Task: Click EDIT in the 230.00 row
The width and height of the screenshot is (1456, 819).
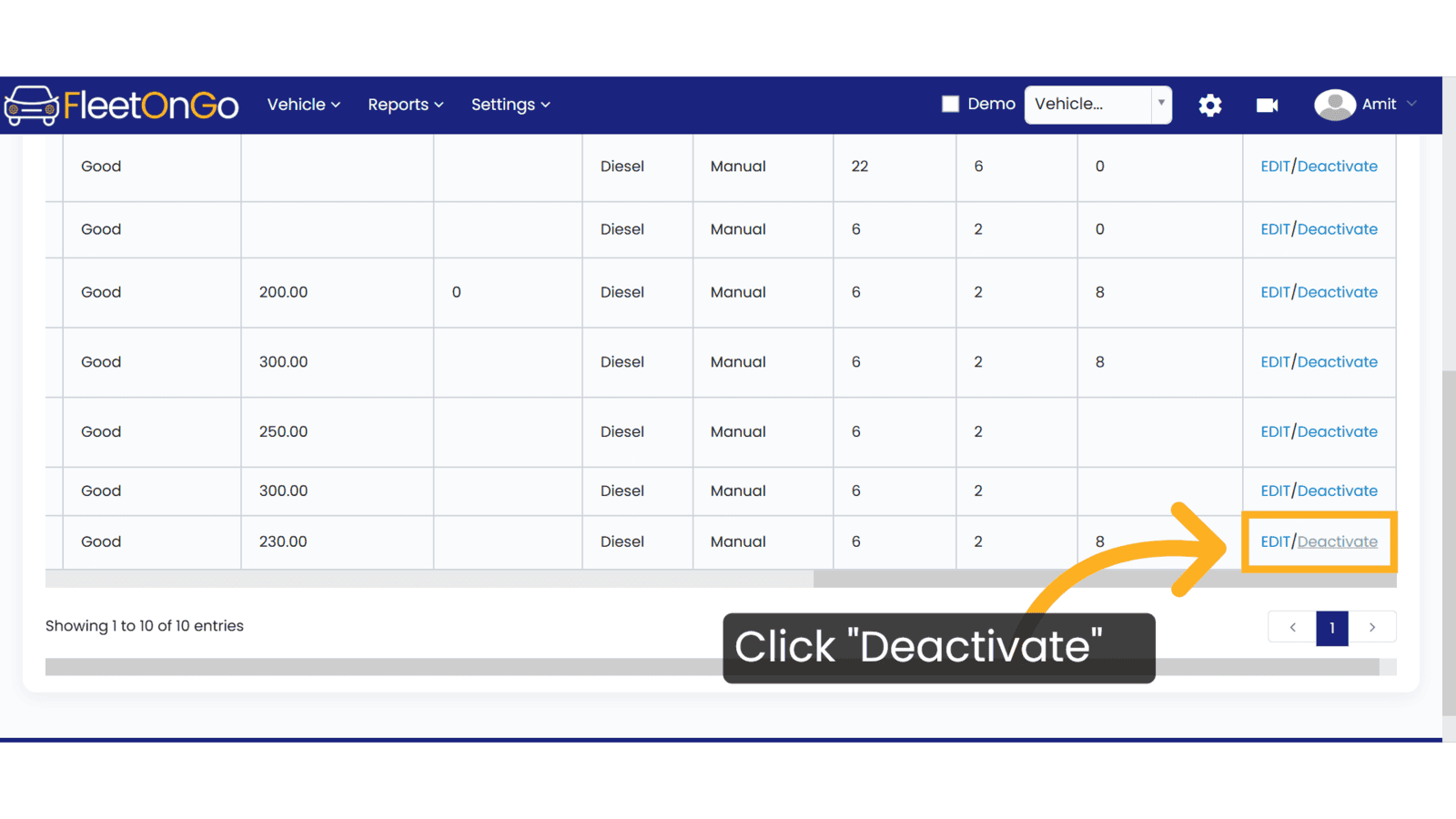Action: (1275, 541)
